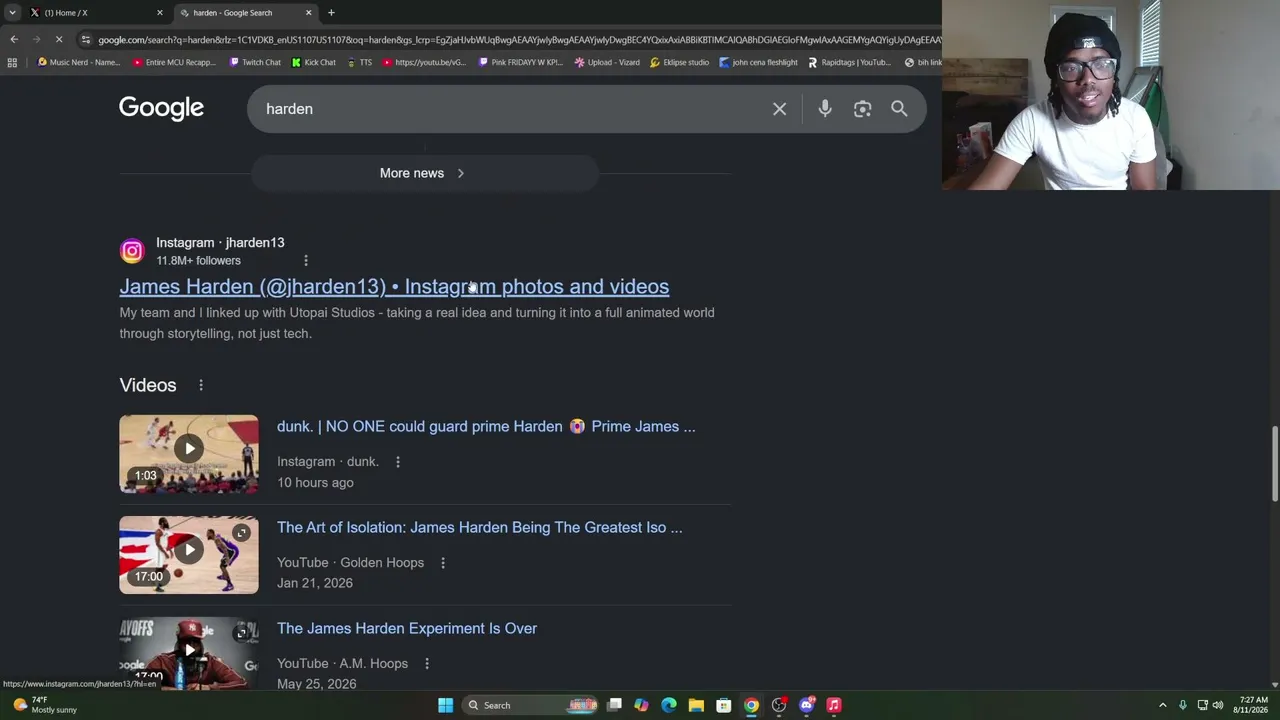Open Discord from the taskbar
1280x720 pixels.
click(x=807, y=705)
